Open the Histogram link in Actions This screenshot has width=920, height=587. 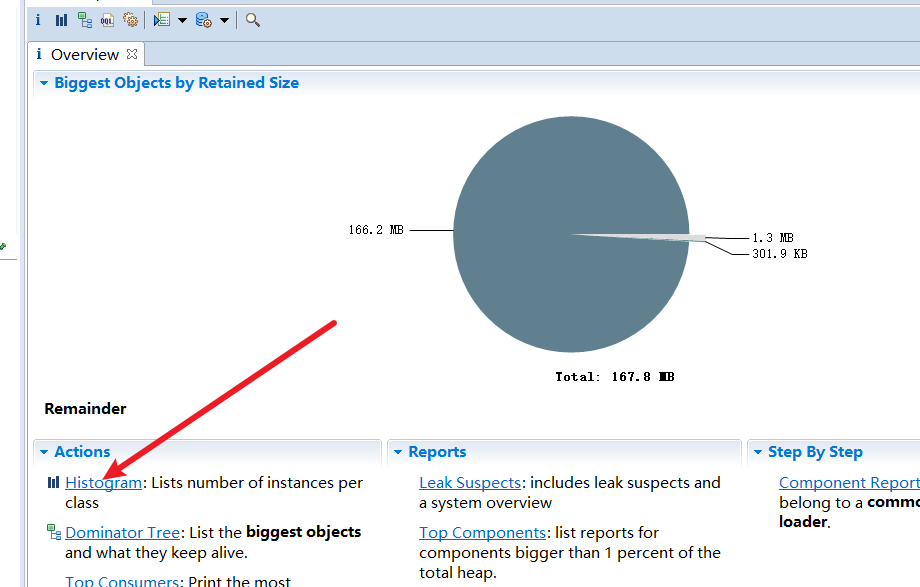coord(103,483)
